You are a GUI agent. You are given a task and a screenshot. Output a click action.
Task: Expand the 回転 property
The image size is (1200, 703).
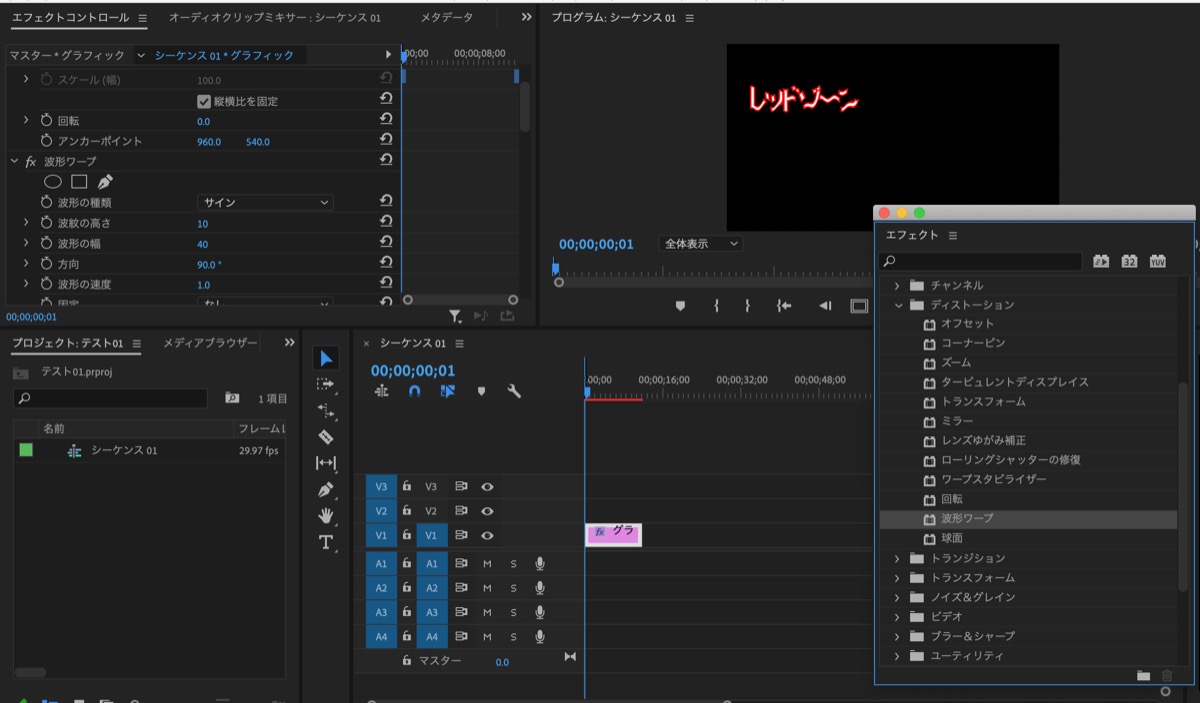coord(27,120)
